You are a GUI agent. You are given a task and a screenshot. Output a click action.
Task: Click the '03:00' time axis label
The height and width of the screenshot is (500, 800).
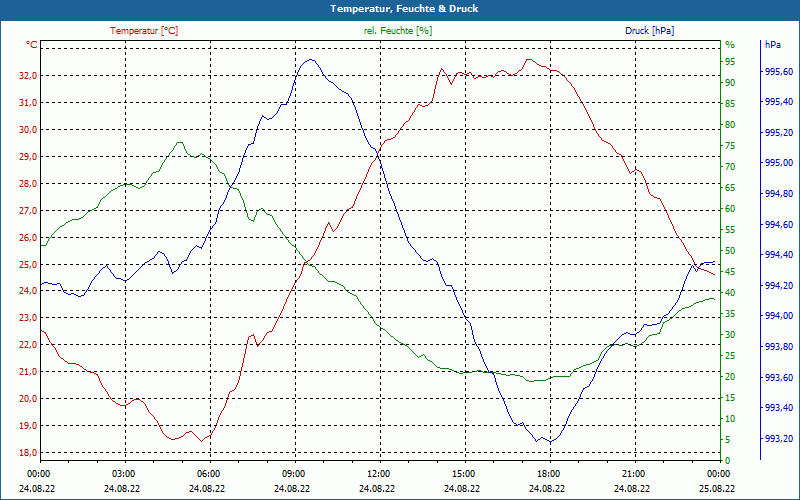123,474
